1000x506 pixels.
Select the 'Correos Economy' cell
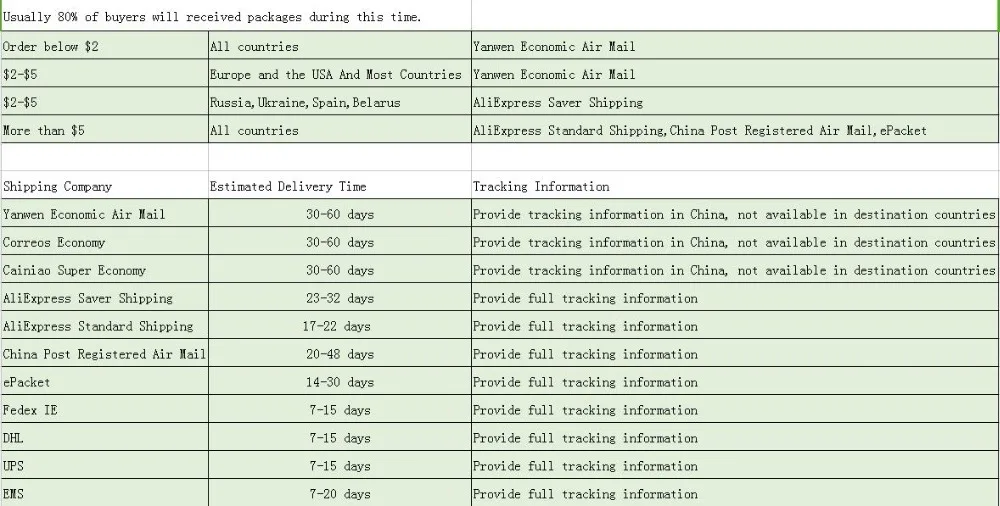(105, 242)
